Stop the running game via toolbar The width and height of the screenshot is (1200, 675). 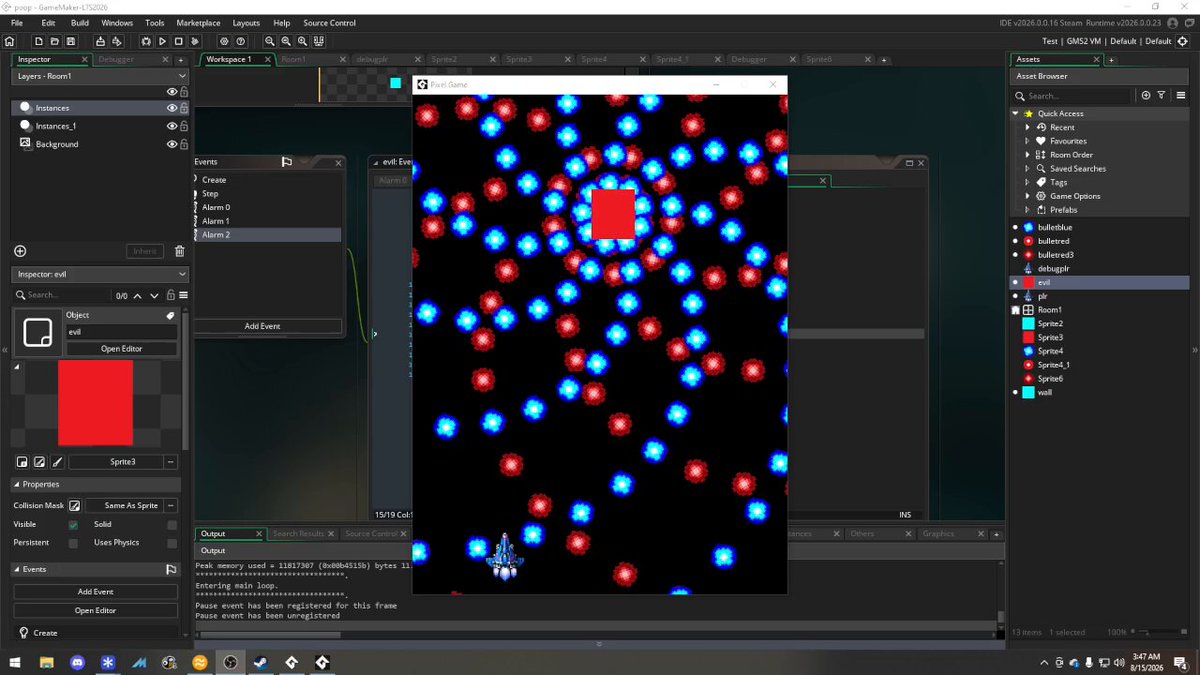click(178, 42)
